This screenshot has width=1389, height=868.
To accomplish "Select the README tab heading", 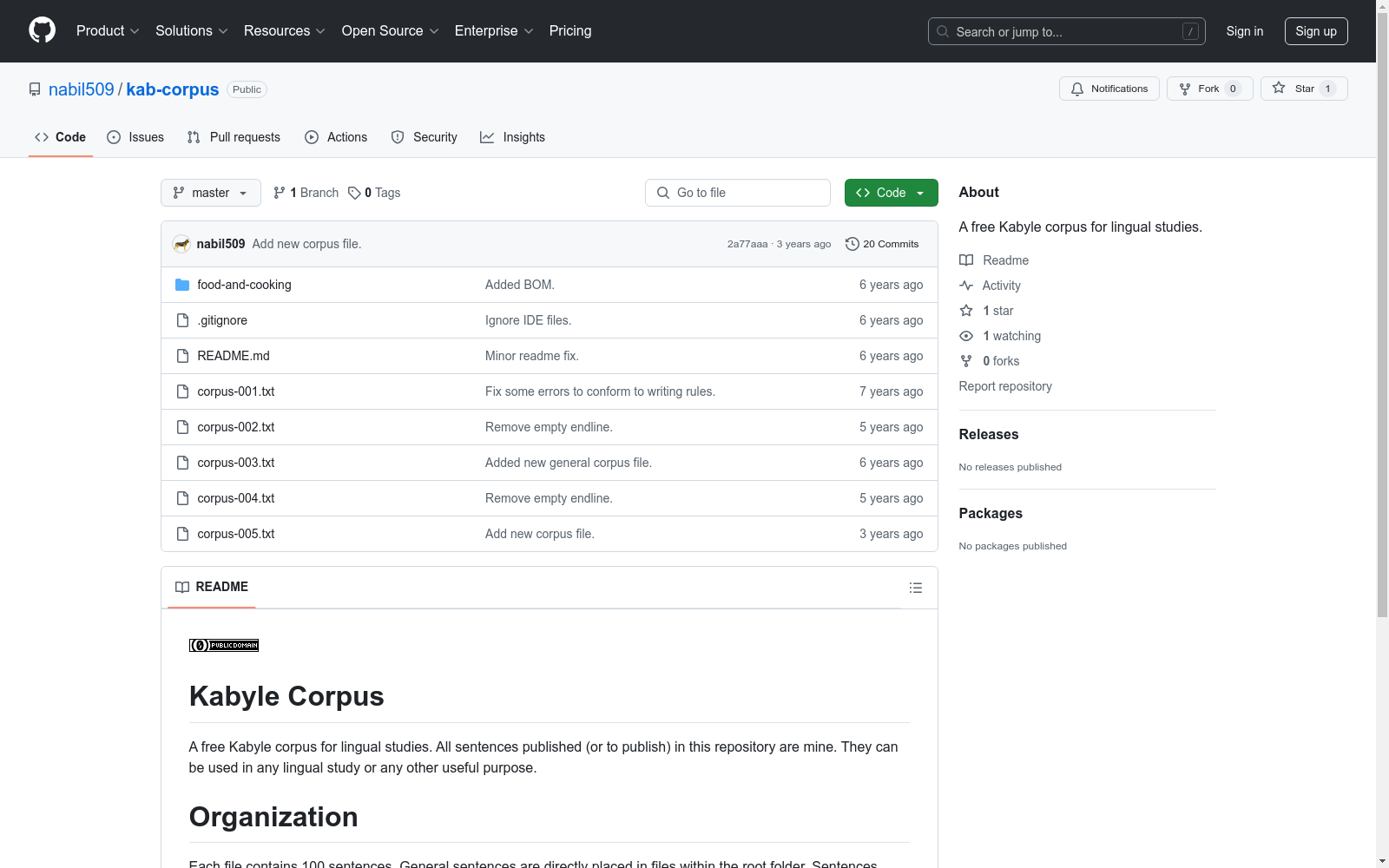I will coord(212,587).
